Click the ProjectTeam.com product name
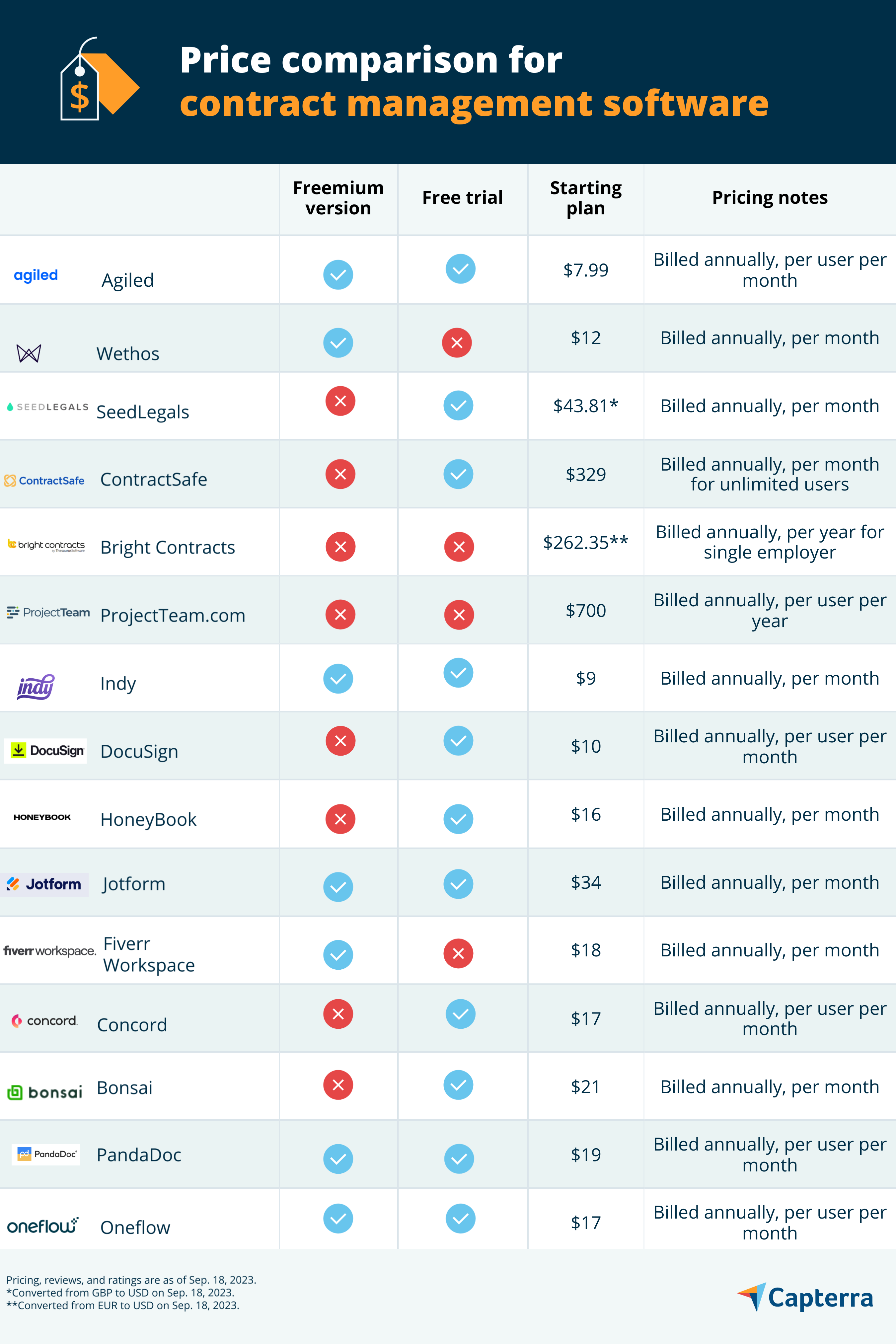 tap(173, 616)
